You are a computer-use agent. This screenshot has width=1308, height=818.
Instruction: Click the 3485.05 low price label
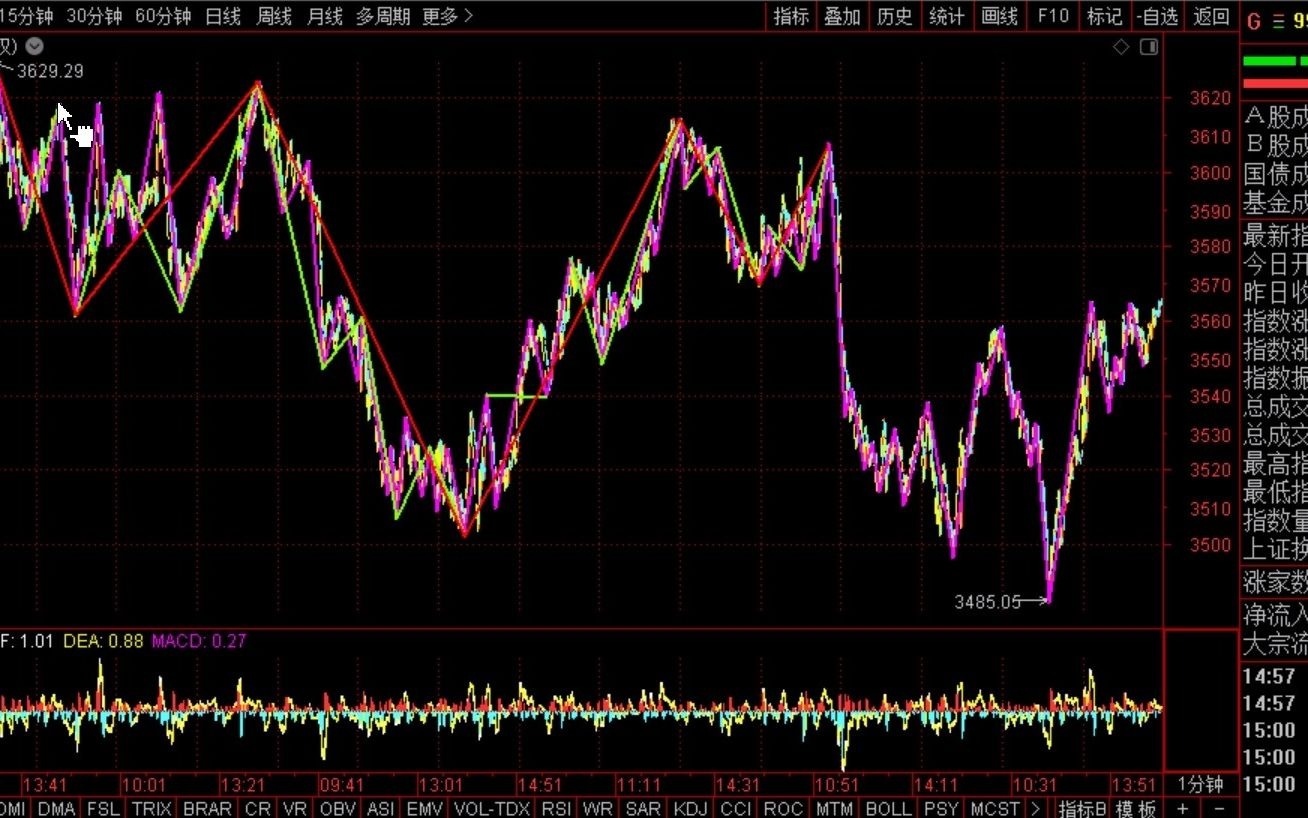click(987, 602)
